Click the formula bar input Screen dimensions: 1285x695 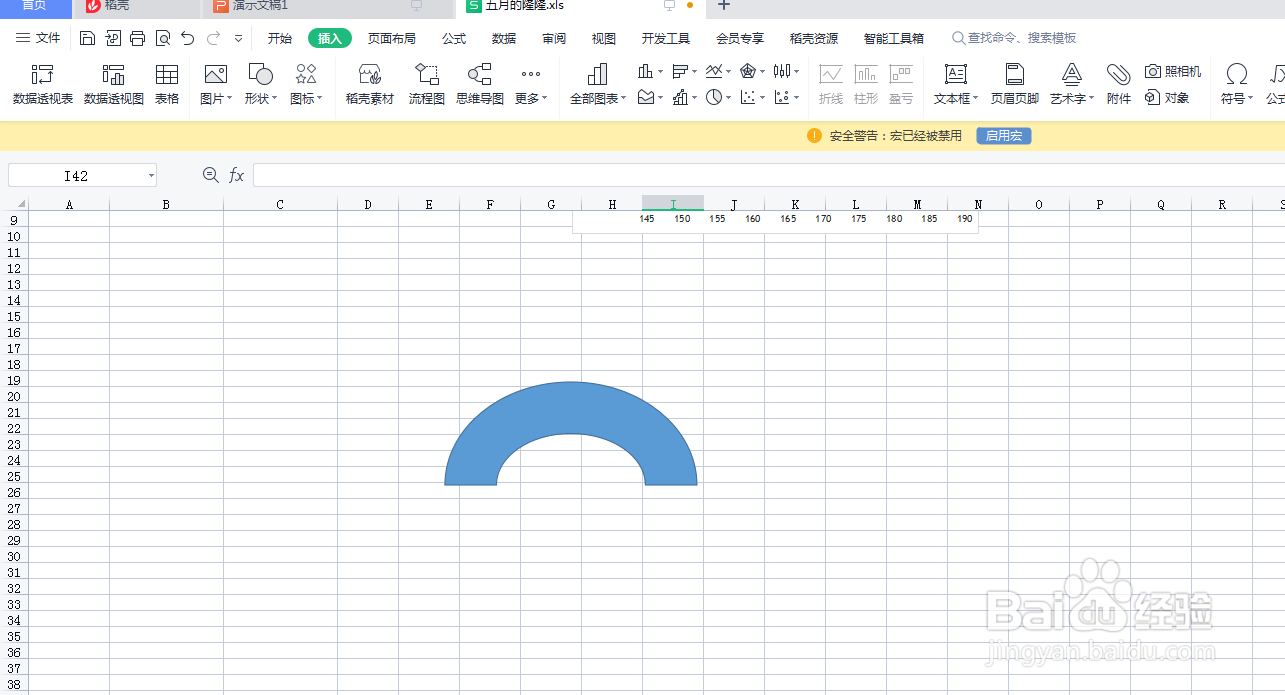point(768,175)
